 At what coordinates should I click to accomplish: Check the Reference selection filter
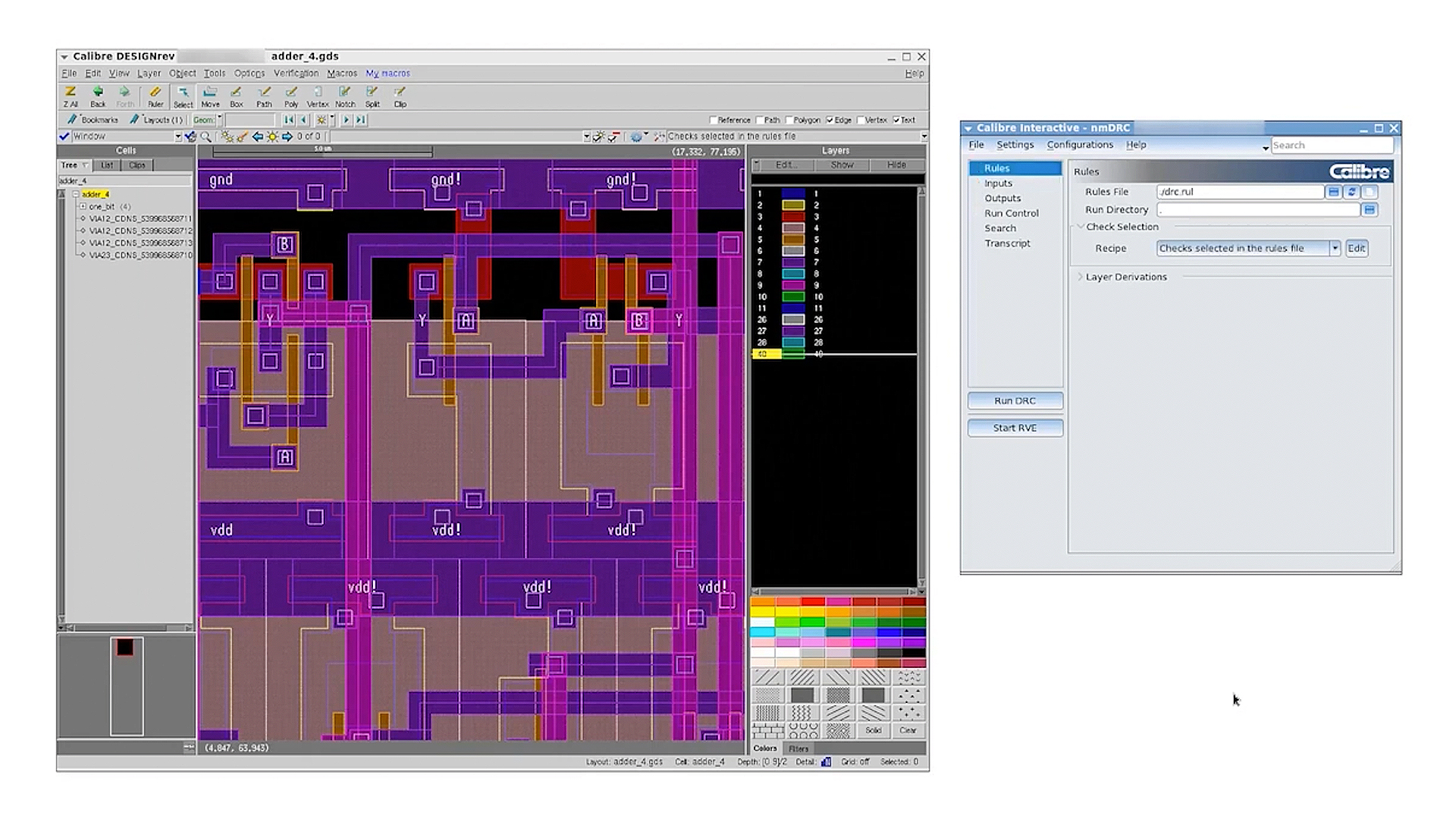[713, 120]
